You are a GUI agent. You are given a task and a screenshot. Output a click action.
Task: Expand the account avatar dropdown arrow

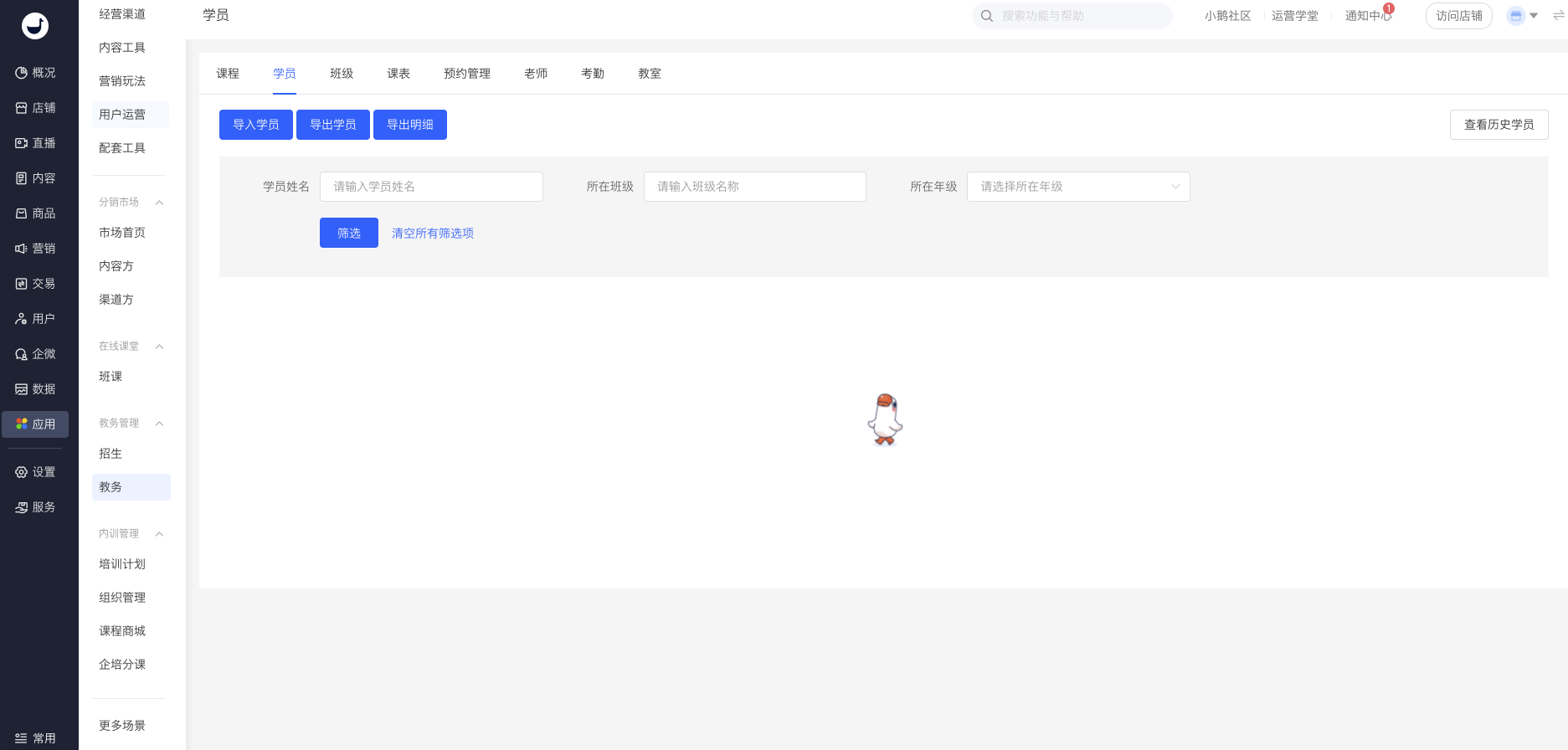tap(1534, 16)
